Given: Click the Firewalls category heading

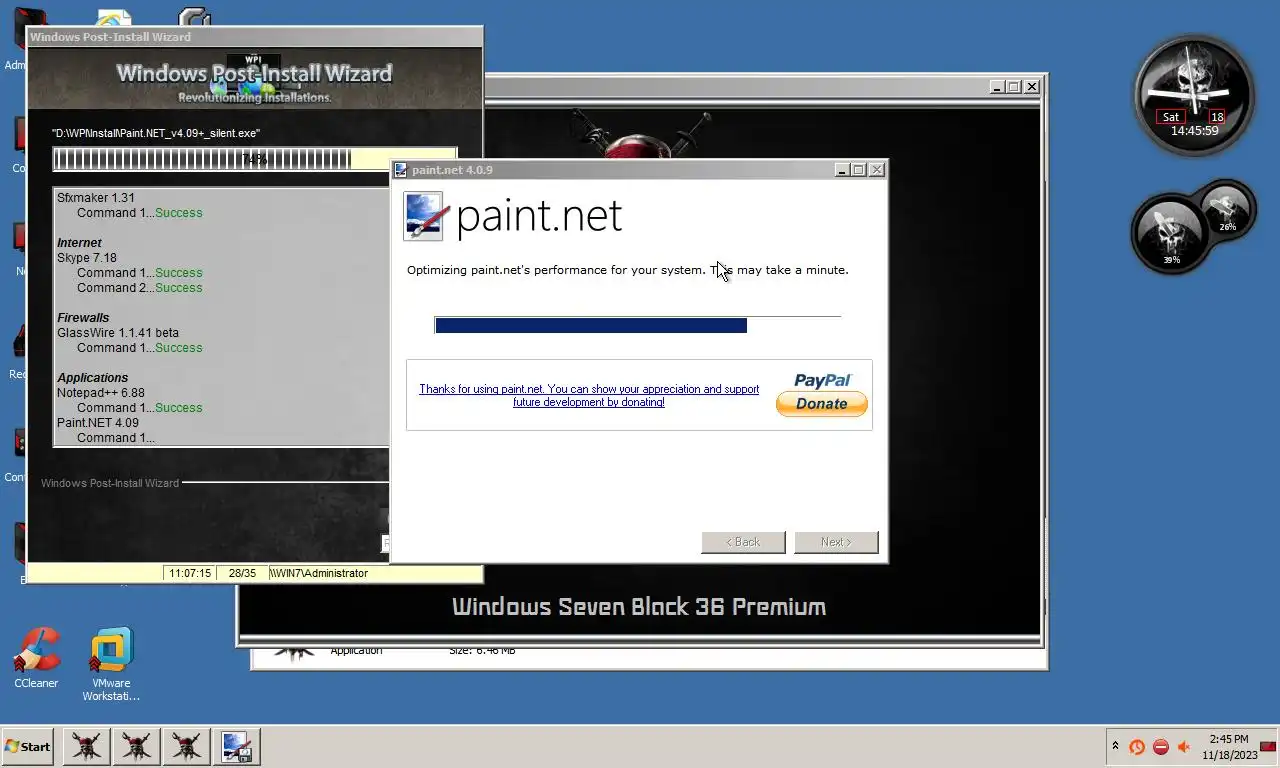Looking at the screenshot, I should (83, 318).
